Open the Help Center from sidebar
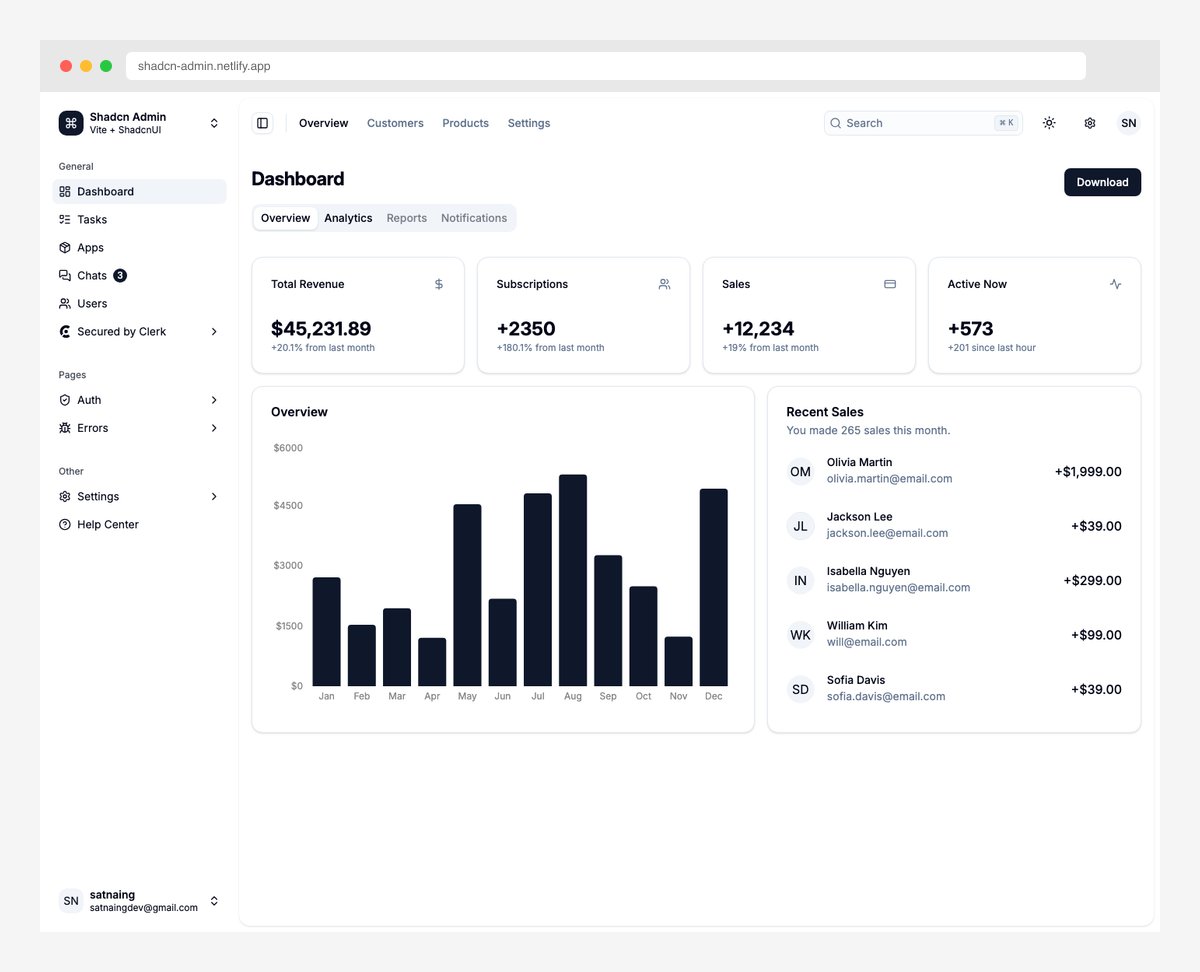Viewport: 1200px width, 972px height. (x=107, y=524)
